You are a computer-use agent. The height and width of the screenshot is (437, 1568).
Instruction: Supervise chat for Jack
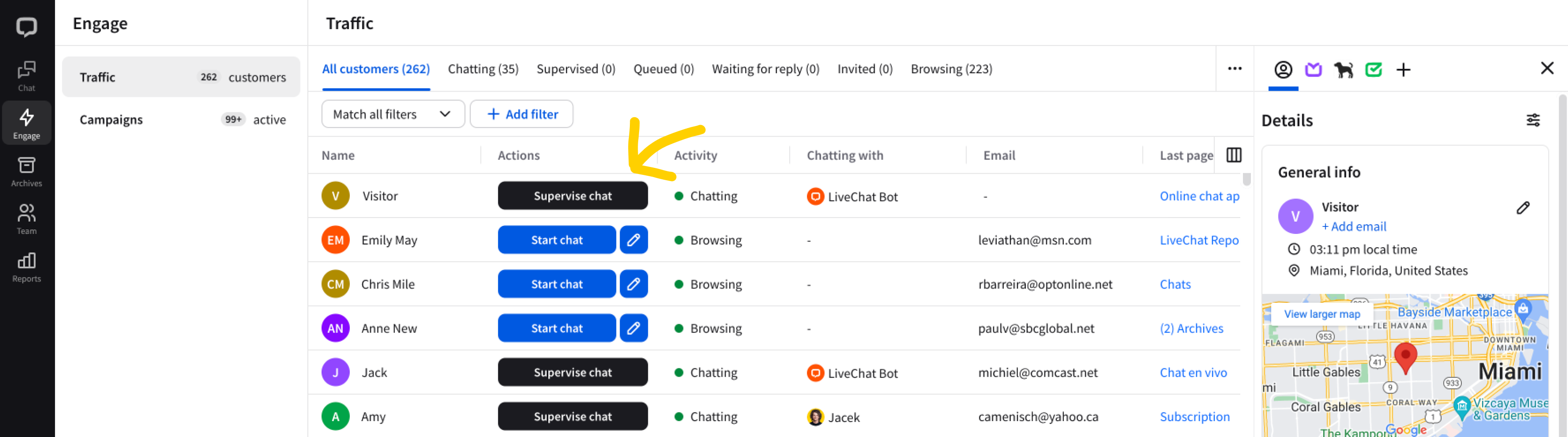[572, 372]
